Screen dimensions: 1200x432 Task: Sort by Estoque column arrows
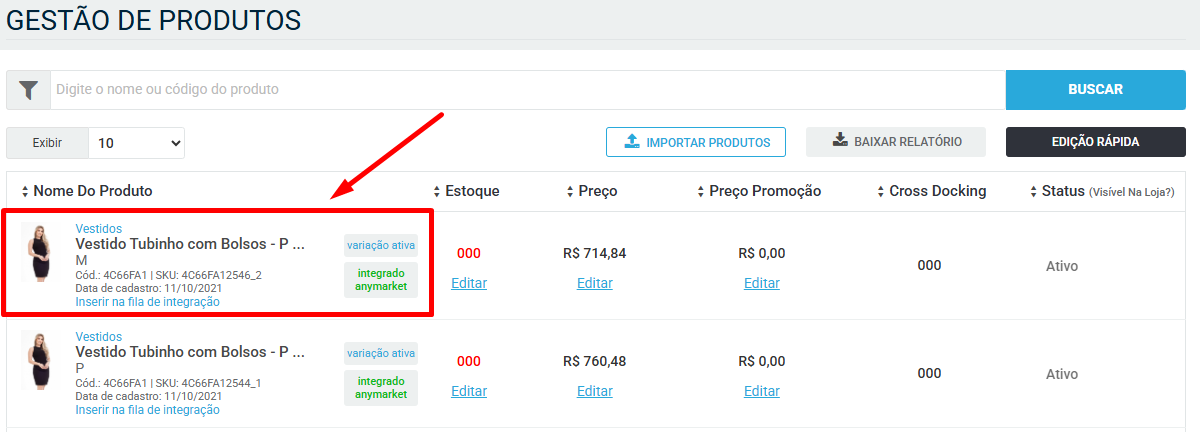437,191
